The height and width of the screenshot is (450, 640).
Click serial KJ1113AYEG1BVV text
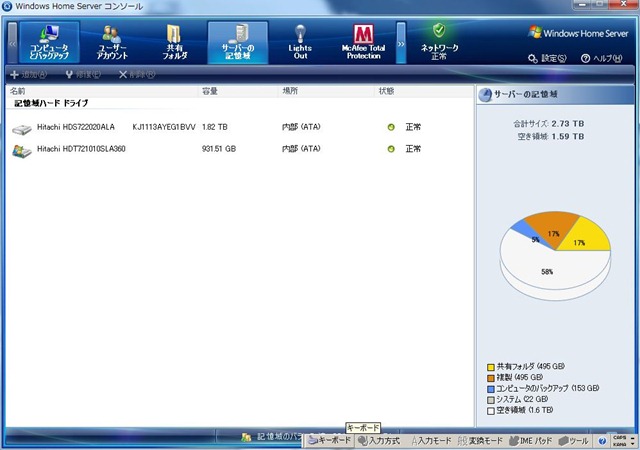tap(164, 127)
